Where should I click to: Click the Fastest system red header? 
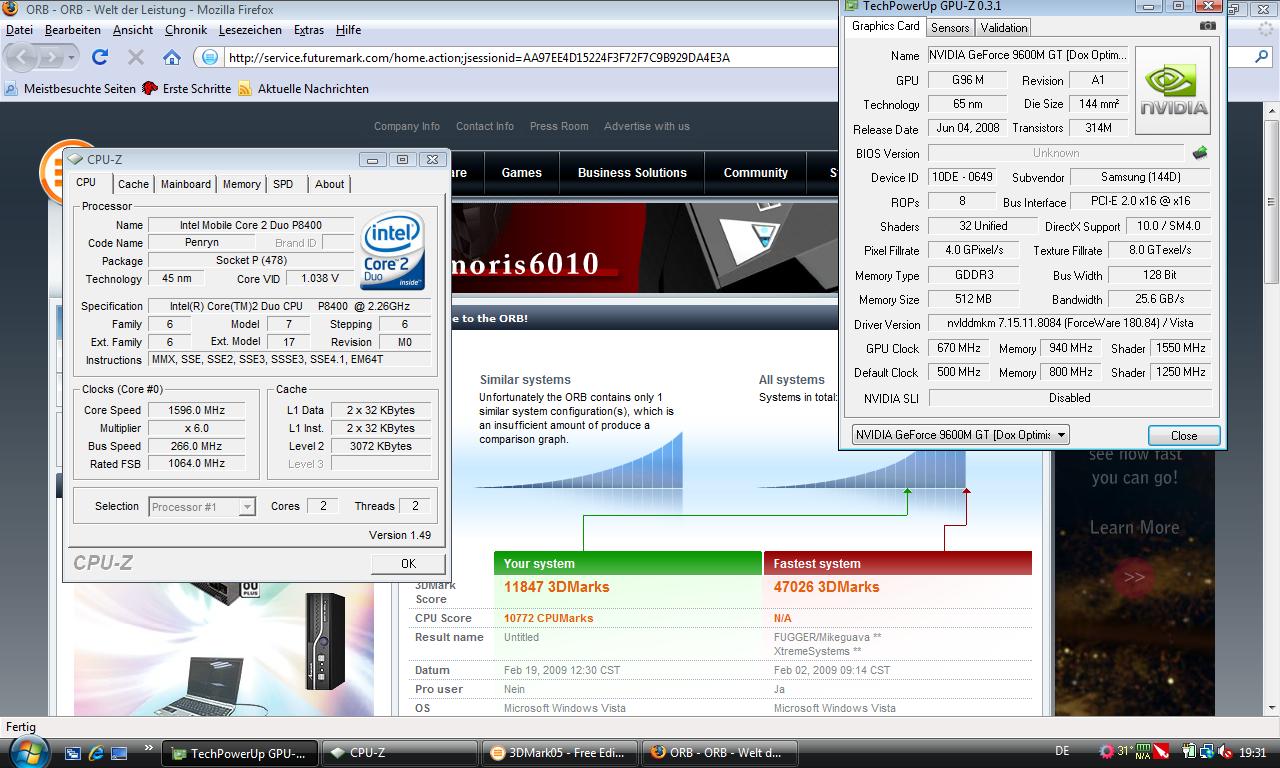898,563
